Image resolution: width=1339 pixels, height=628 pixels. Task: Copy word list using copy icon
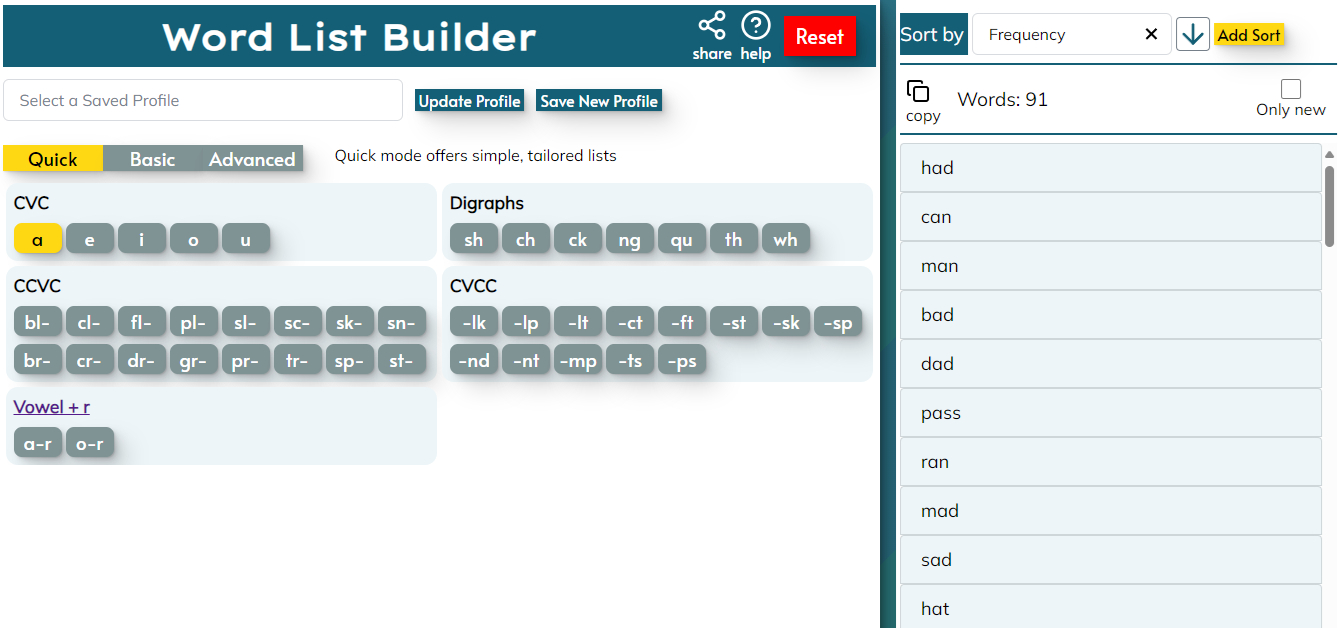click(918, 93)
